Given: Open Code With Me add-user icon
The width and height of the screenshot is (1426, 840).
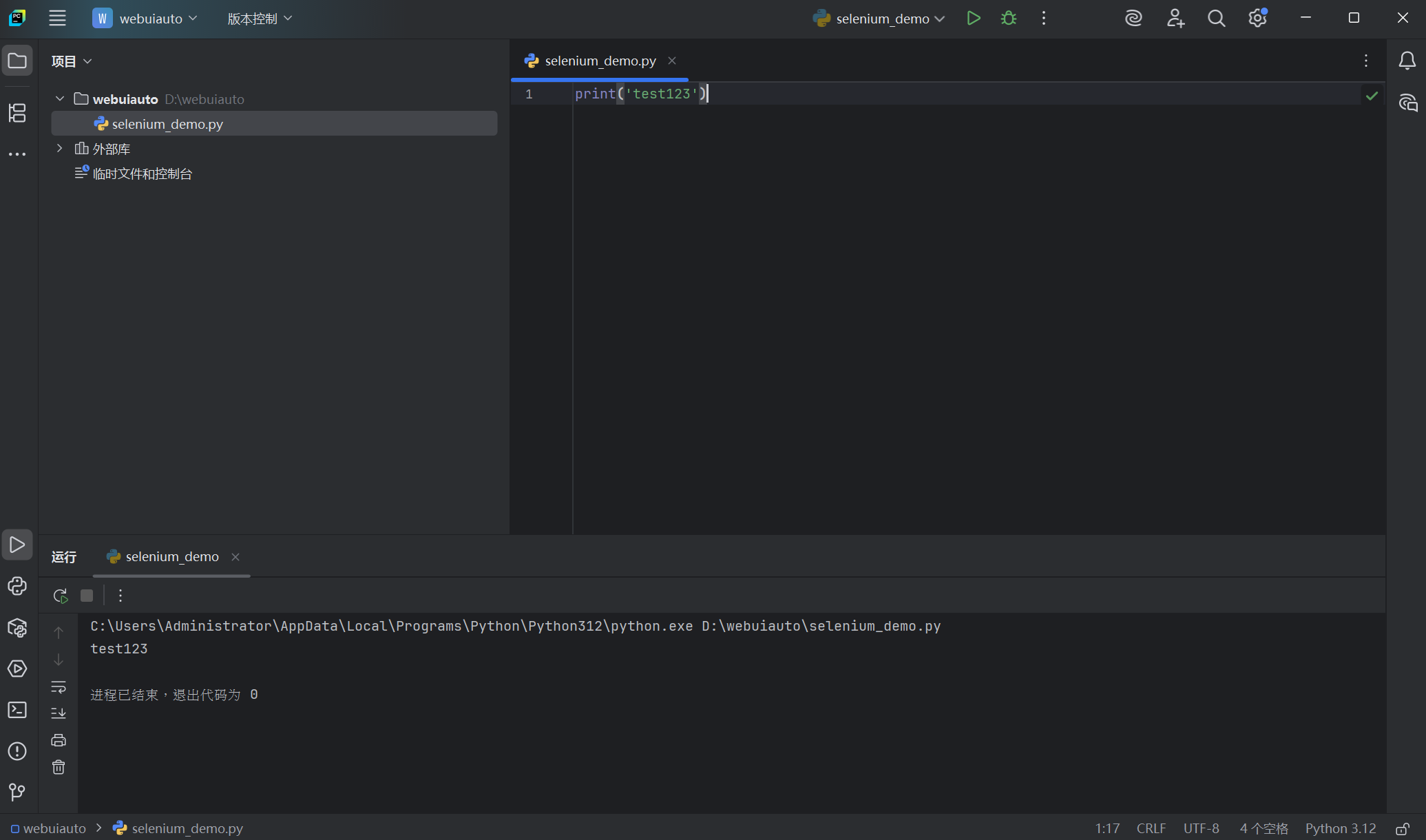Looking at the screenshot, I should pos(1175,19).
